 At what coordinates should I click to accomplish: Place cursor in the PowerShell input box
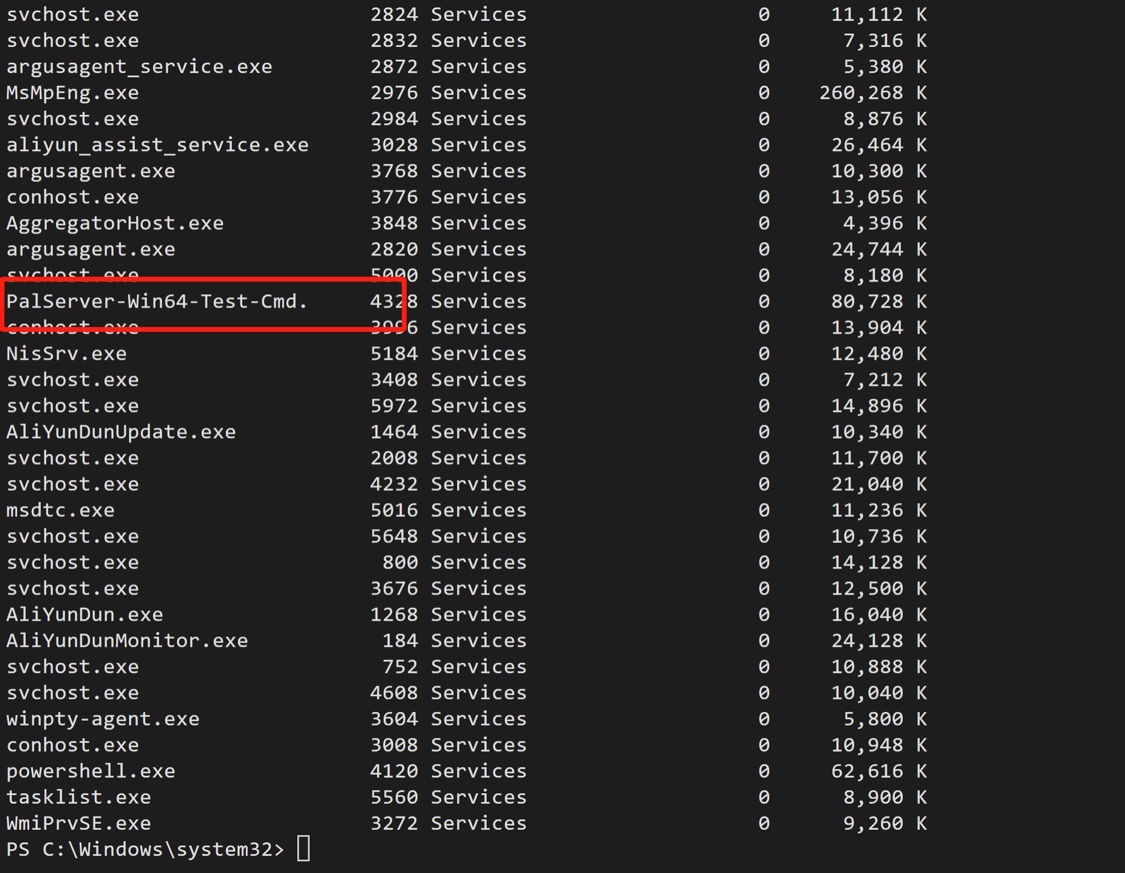point(303,849)
